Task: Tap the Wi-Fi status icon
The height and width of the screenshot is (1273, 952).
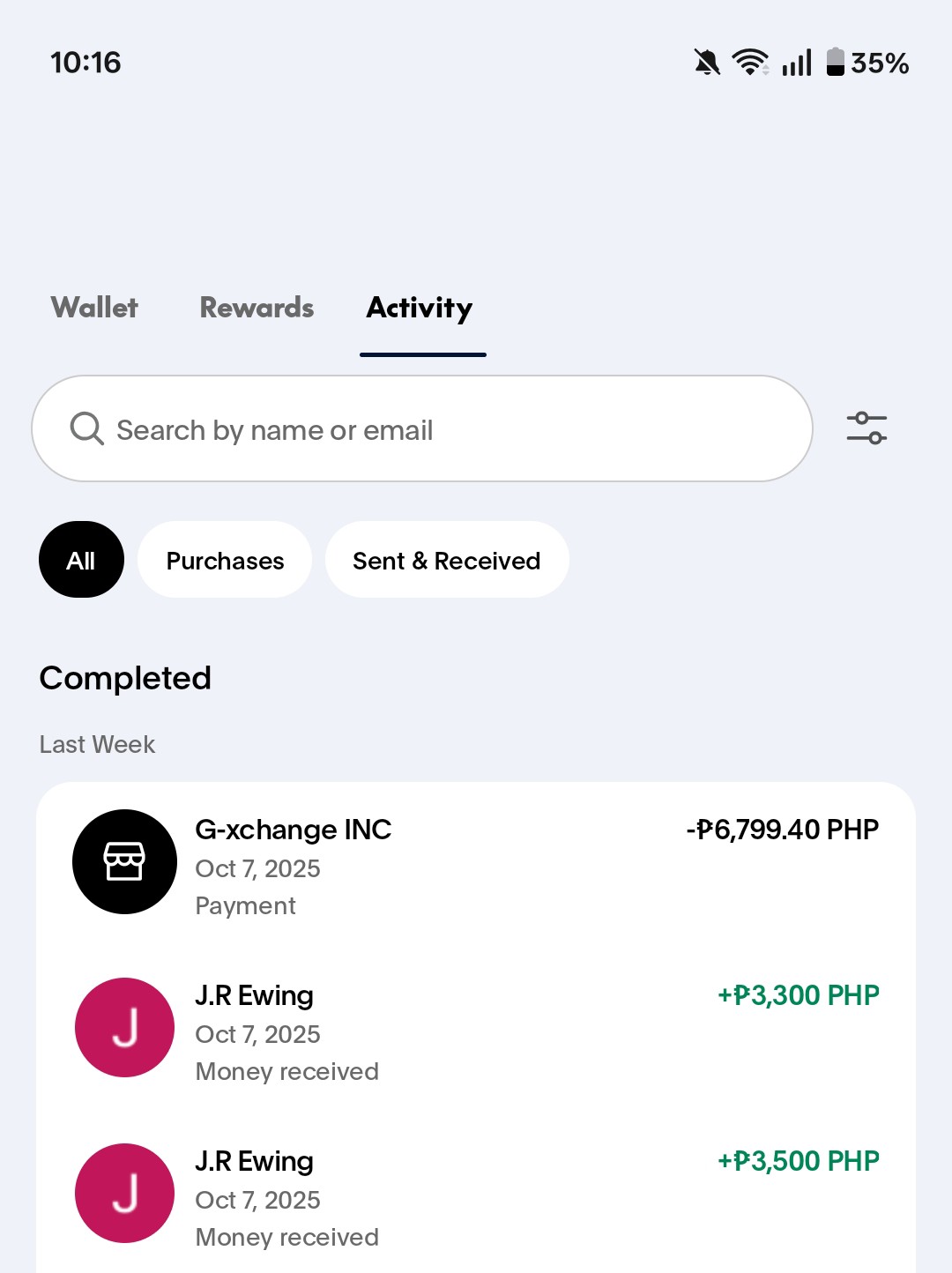Action: [750, 63]
